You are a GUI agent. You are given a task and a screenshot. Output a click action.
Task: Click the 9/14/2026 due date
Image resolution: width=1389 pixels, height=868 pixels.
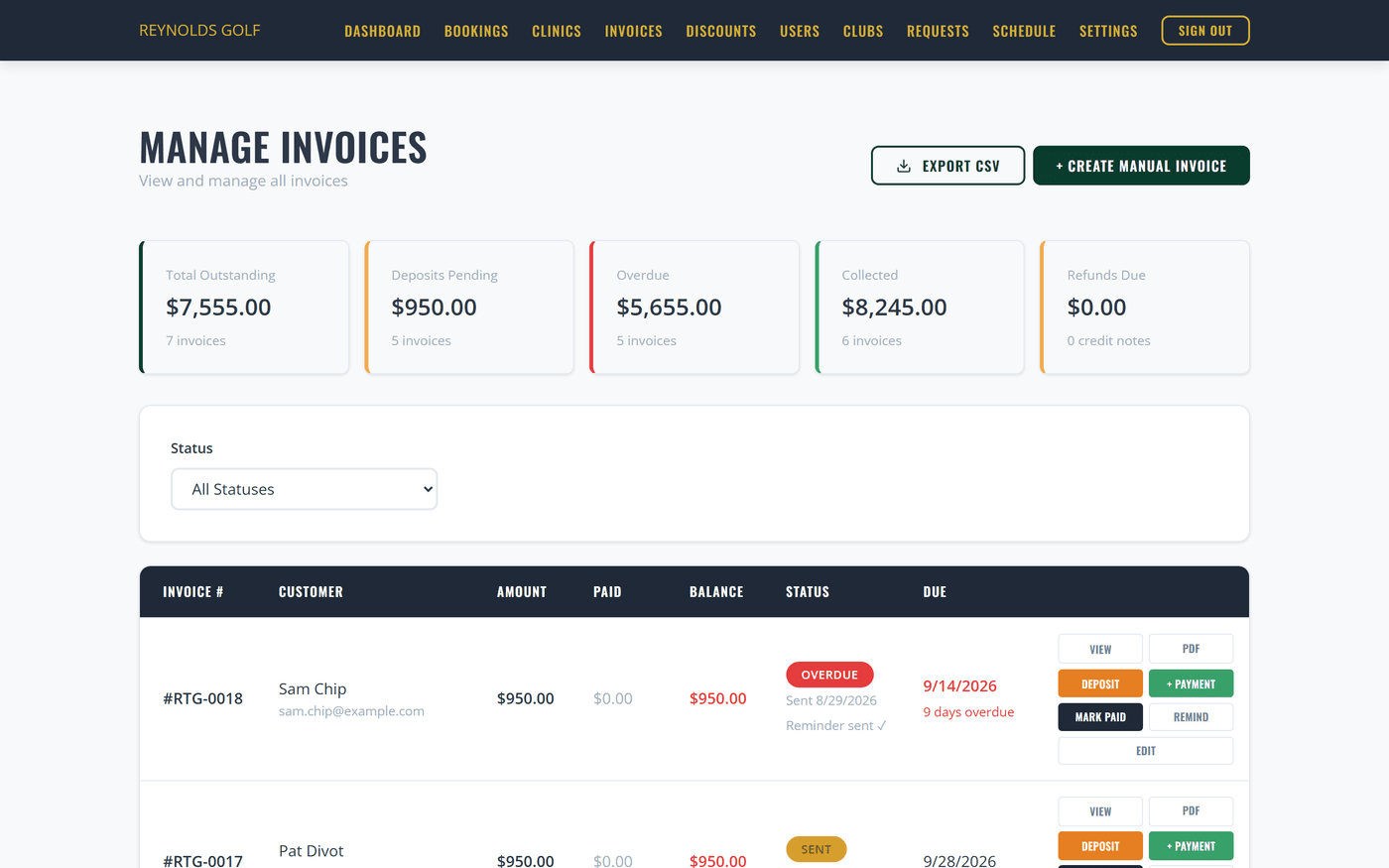pos(959,685)
